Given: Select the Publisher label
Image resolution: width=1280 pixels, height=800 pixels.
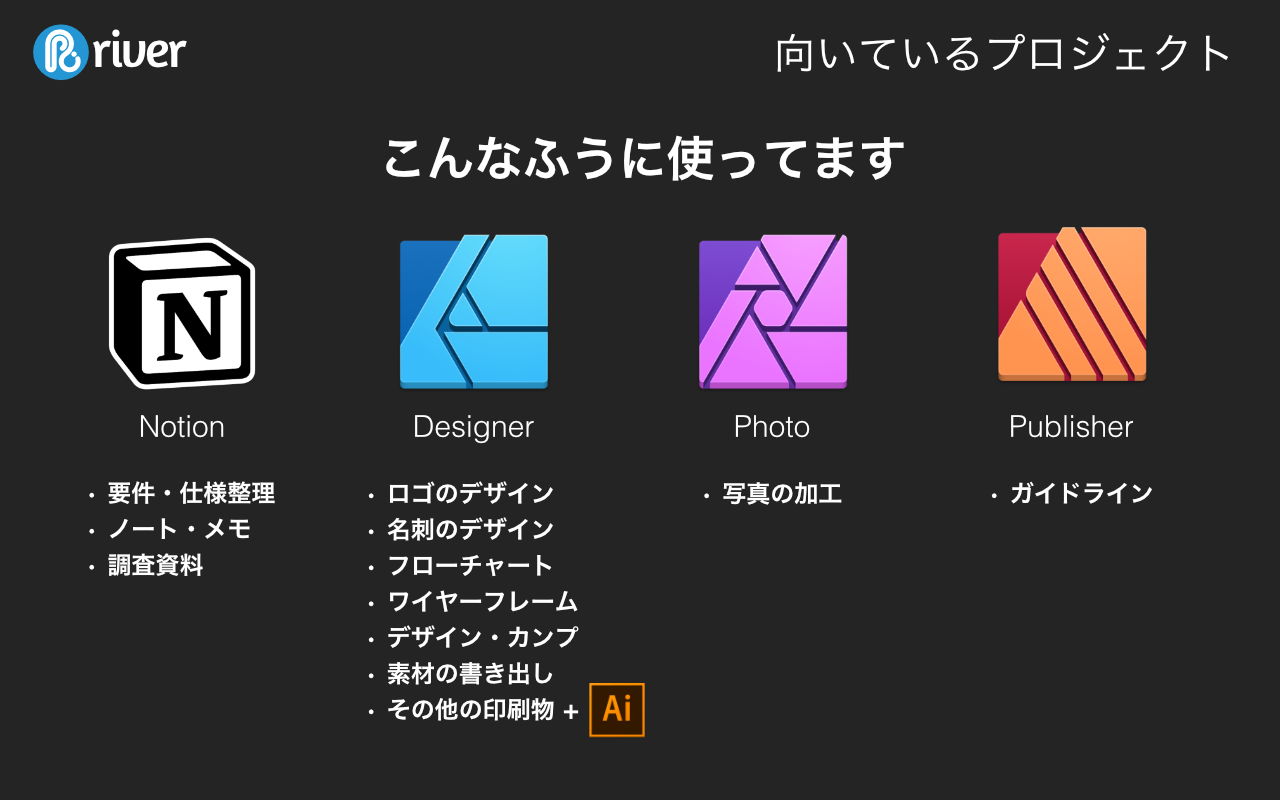Looking at the screenshot, I should (x=1071, y=427).
